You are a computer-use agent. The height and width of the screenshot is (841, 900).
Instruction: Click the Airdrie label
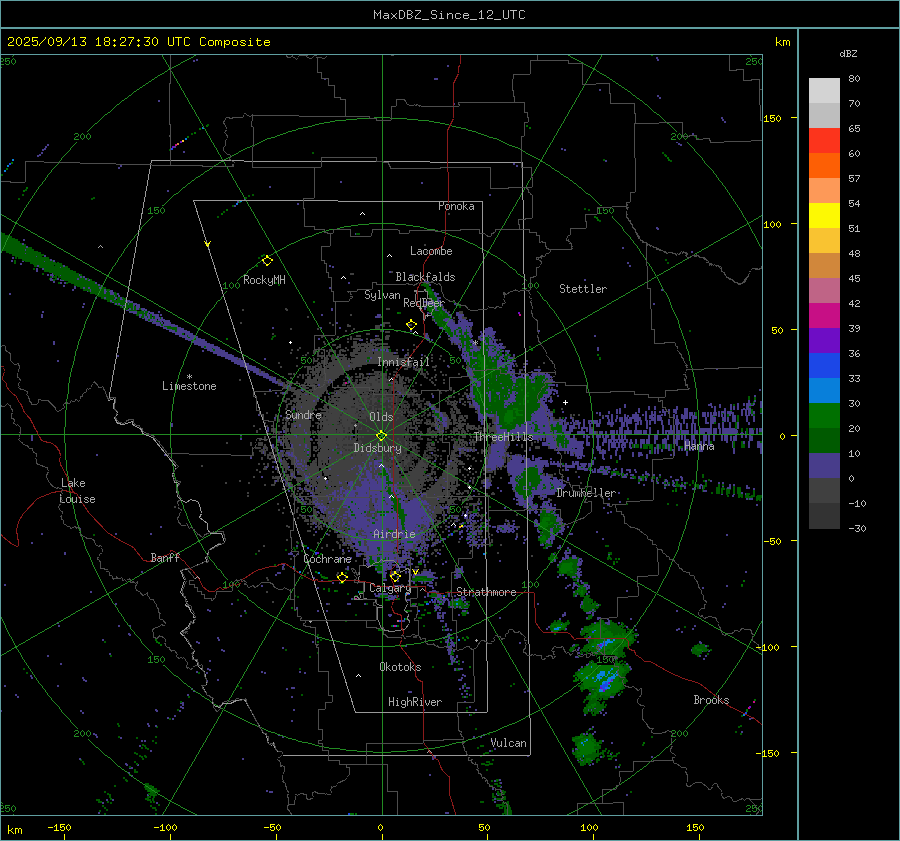point(394,534)
